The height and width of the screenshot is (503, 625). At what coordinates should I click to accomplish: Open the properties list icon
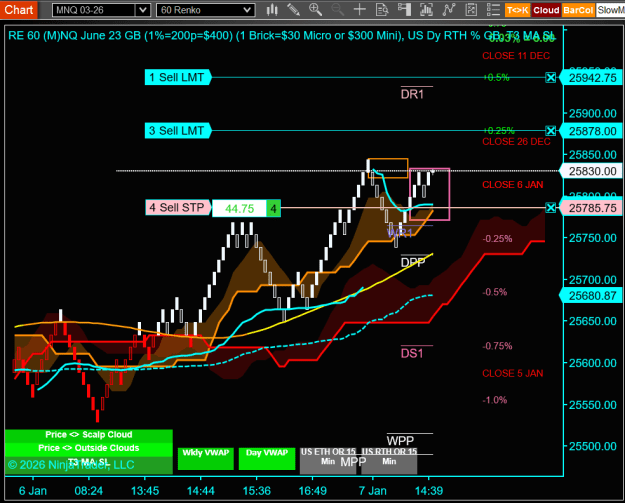(493, 10)
